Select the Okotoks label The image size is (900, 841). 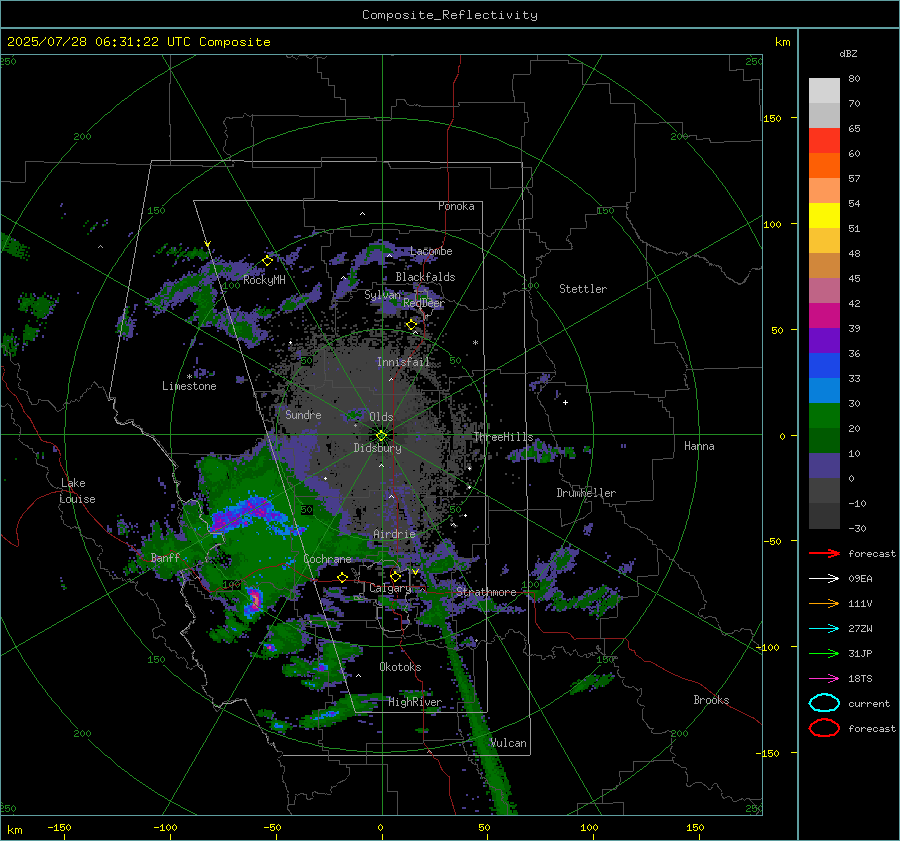pyautogui.click(x=400, y=667)
